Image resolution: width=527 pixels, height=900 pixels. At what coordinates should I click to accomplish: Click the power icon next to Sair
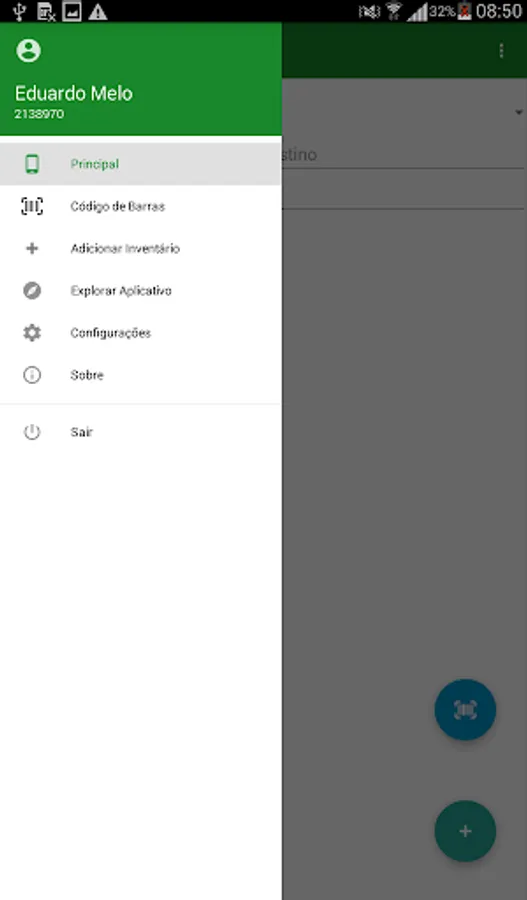point(32,432)
